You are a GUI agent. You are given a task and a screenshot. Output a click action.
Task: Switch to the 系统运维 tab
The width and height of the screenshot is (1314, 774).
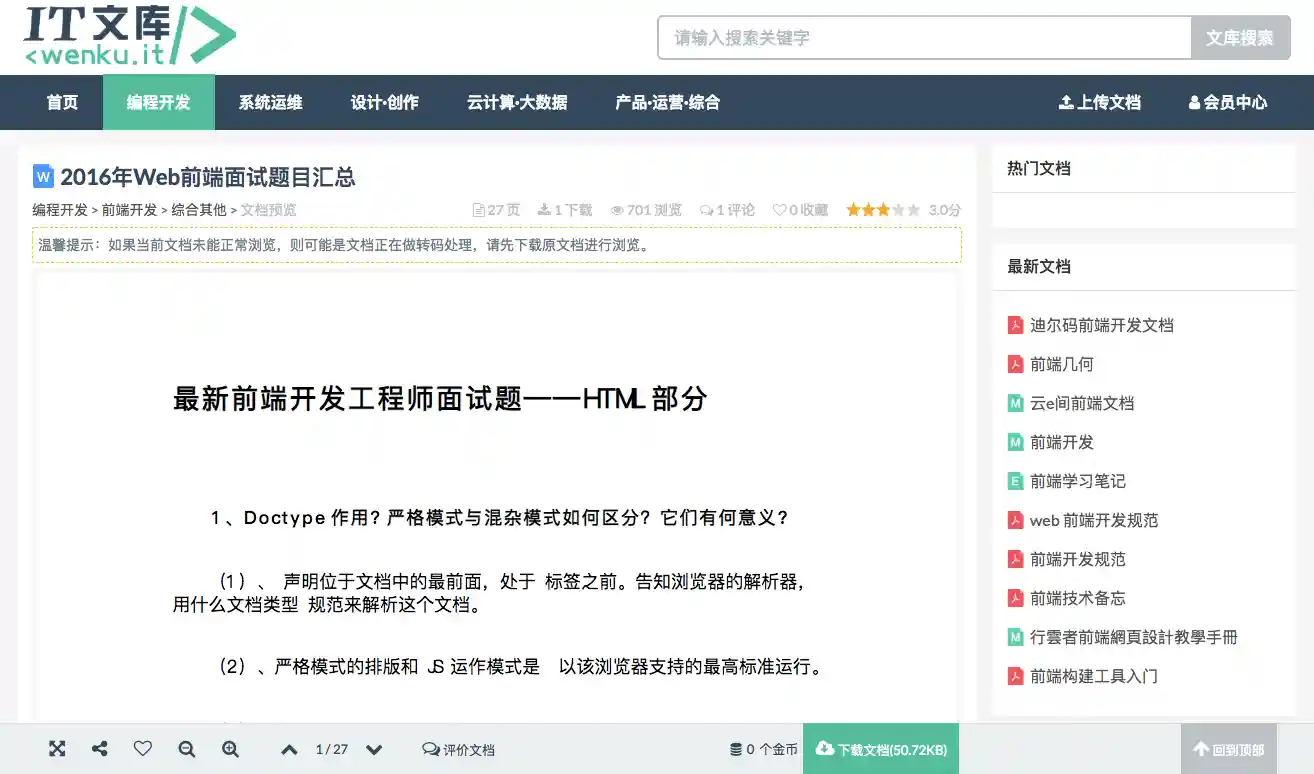pyautogui.click(x=268, y=102)
